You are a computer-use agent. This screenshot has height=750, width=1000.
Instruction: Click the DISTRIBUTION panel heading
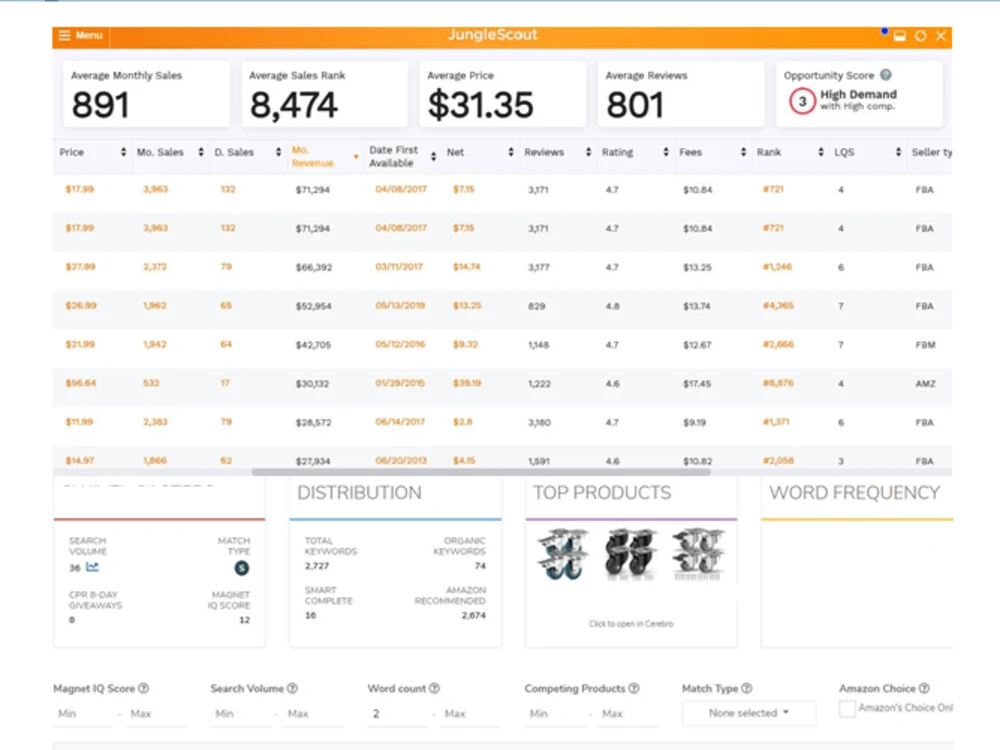pos(359,493)
